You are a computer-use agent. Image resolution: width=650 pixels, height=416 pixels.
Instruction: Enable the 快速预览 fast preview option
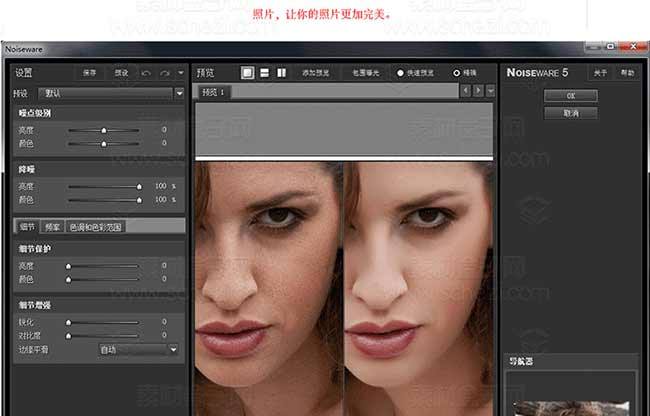tap(401, 73)
